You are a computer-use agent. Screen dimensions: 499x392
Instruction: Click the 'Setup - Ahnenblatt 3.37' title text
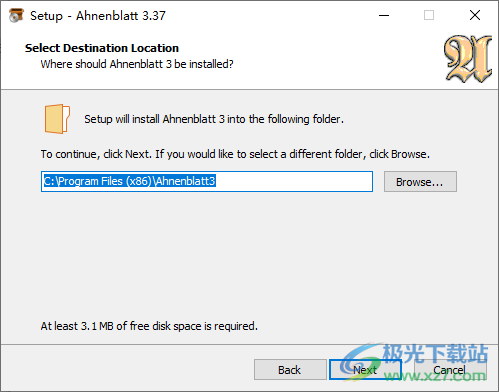(98, 16)
